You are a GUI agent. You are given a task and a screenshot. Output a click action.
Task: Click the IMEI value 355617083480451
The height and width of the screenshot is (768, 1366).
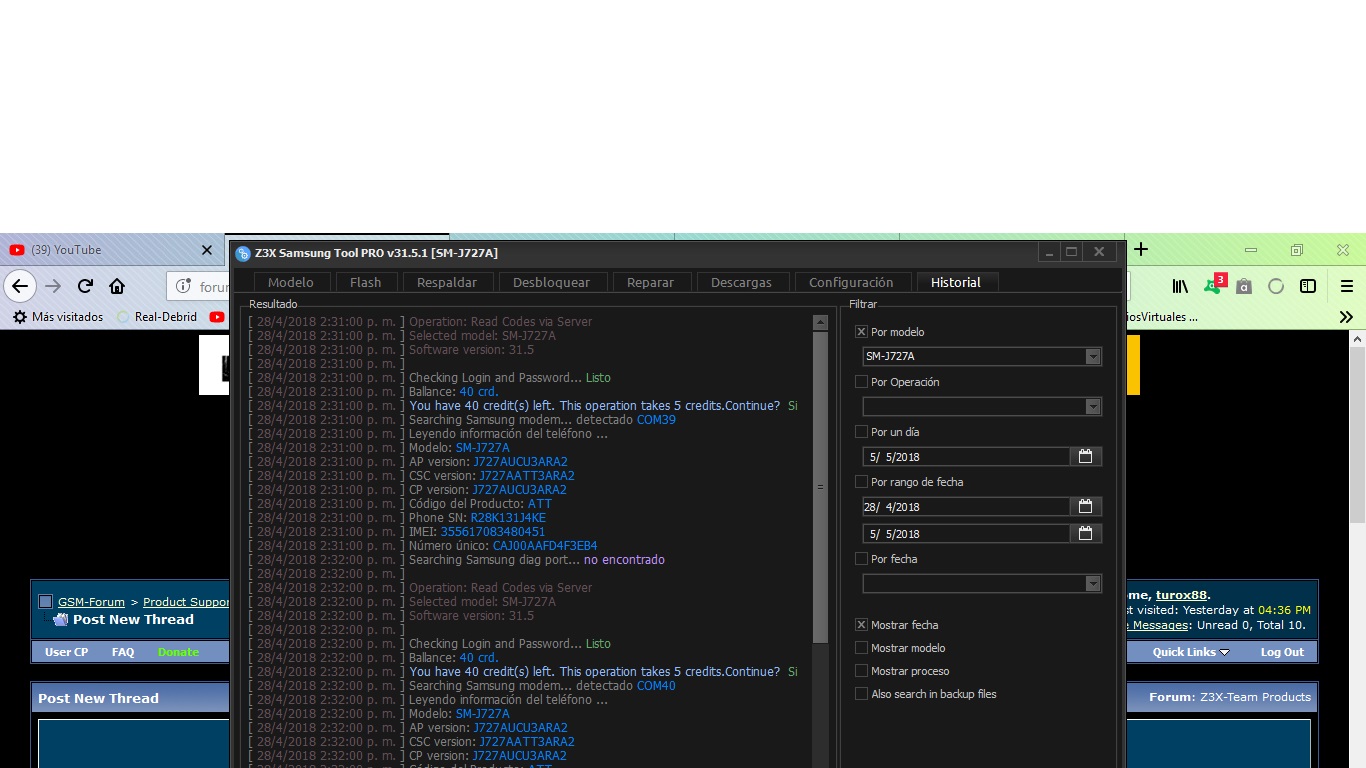pos(493,532)
